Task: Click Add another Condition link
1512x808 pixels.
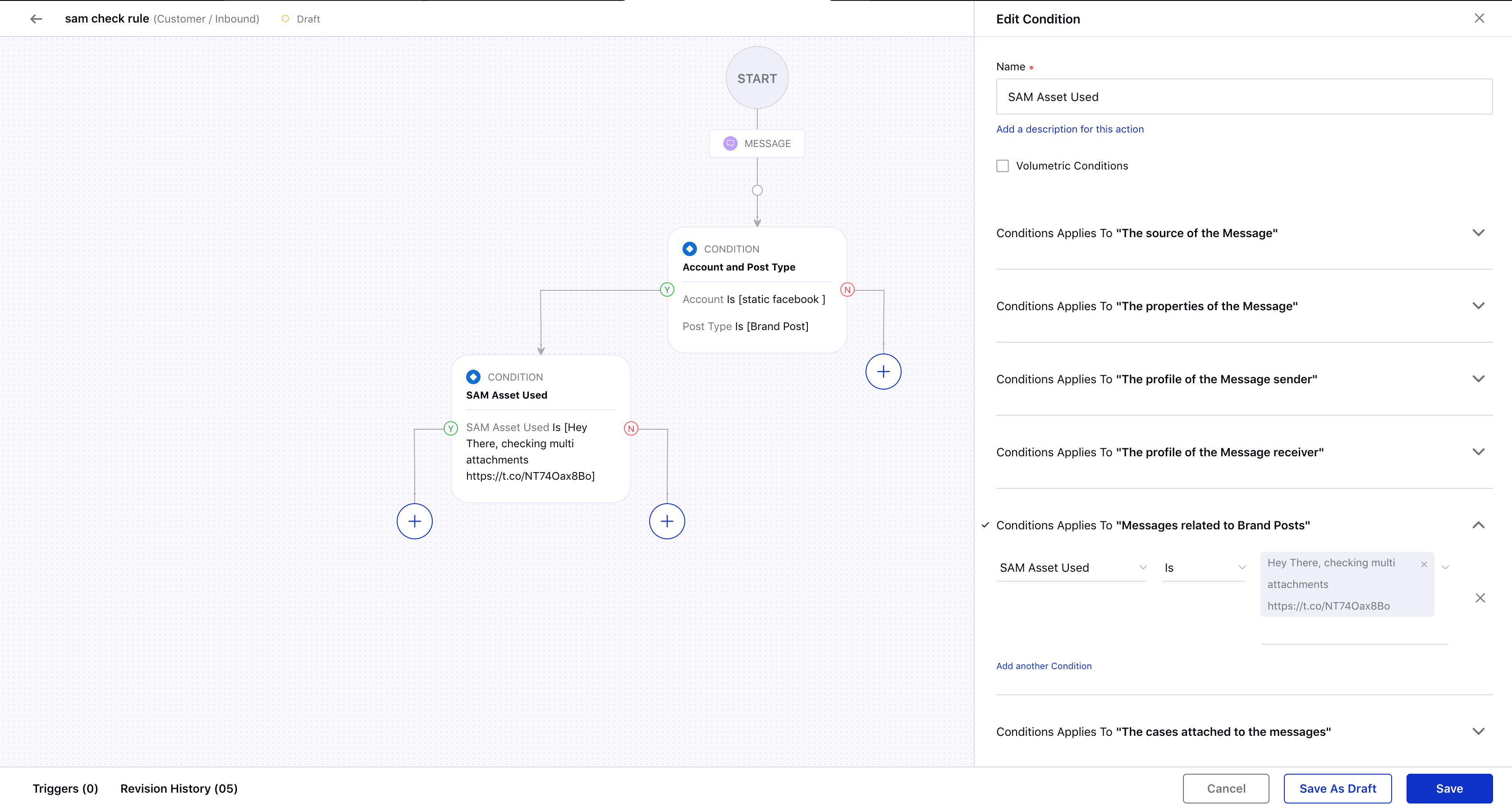Action: (x=1044, y=665)
